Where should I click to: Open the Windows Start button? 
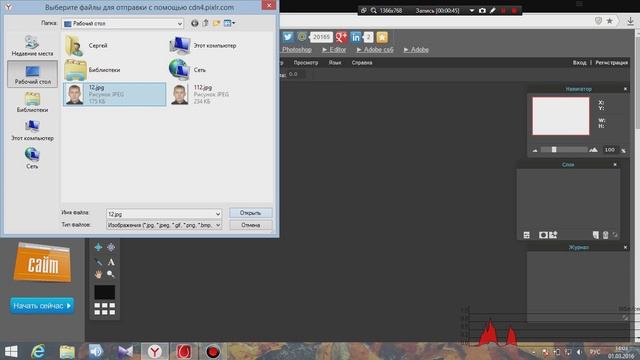pos(11,351)
